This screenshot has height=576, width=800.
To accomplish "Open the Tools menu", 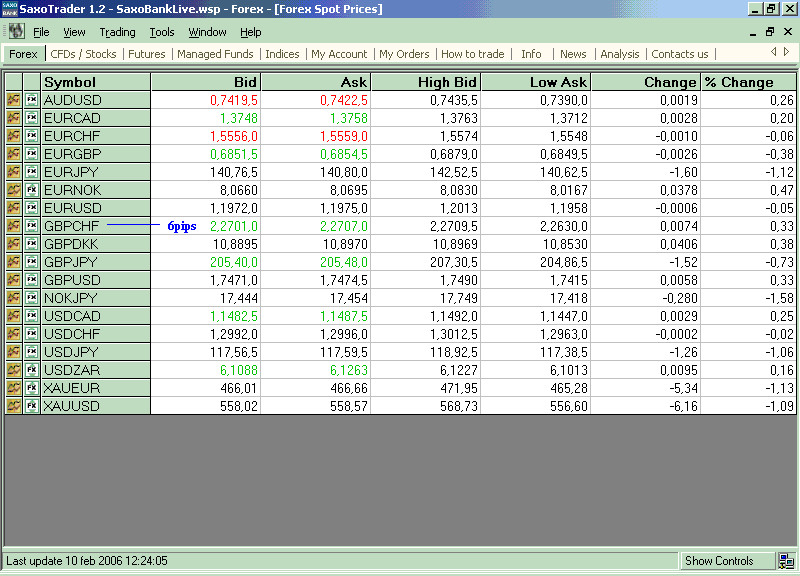I will (162, 32).
